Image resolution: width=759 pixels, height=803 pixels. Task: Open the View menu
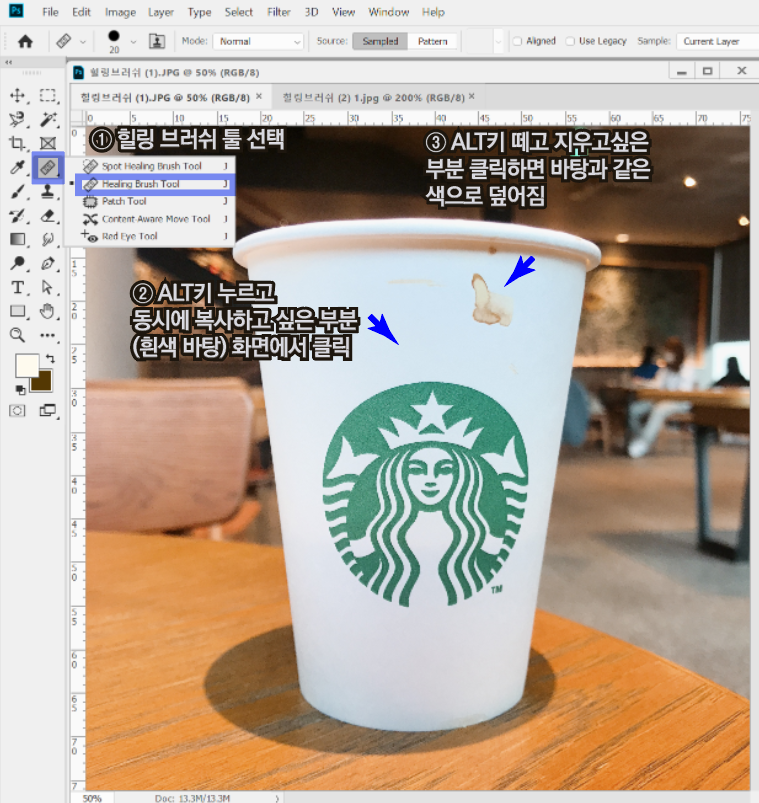[x=343, y=12]
